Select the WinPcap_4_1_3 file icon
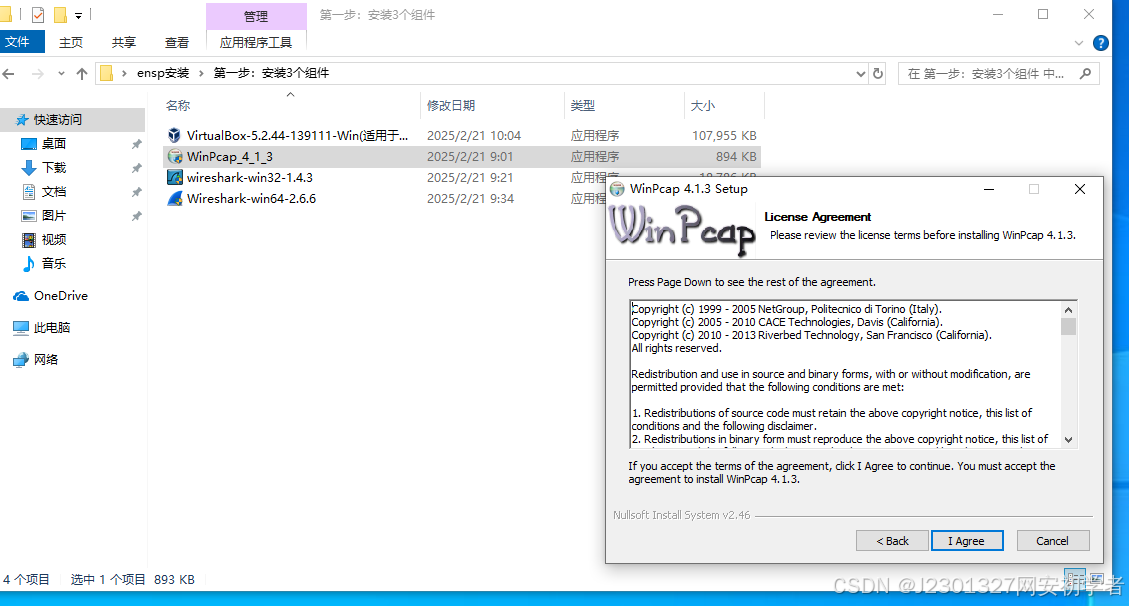 point(174,156)
